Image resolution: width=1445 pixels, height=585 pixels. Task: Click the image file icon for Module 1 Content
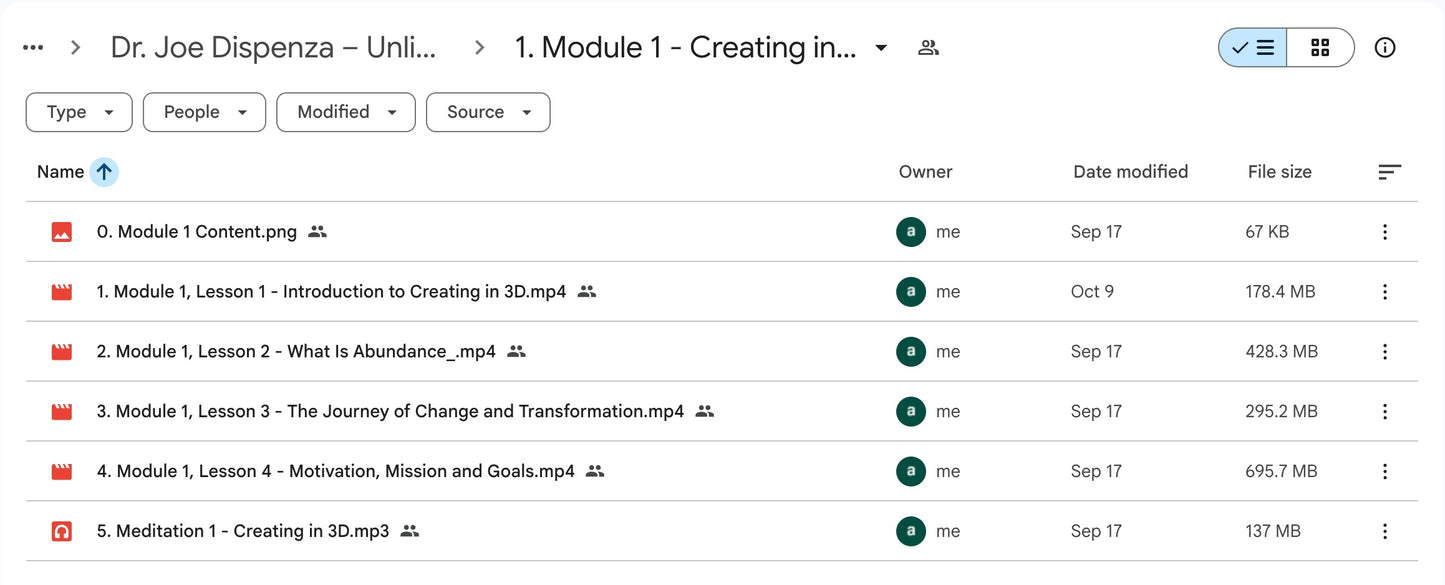pos(62,232)
